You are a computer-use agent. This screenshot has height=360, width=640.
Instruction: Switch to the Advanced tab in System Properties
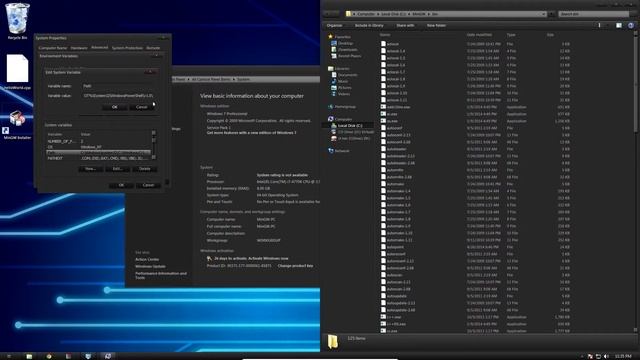click(99, 47)
